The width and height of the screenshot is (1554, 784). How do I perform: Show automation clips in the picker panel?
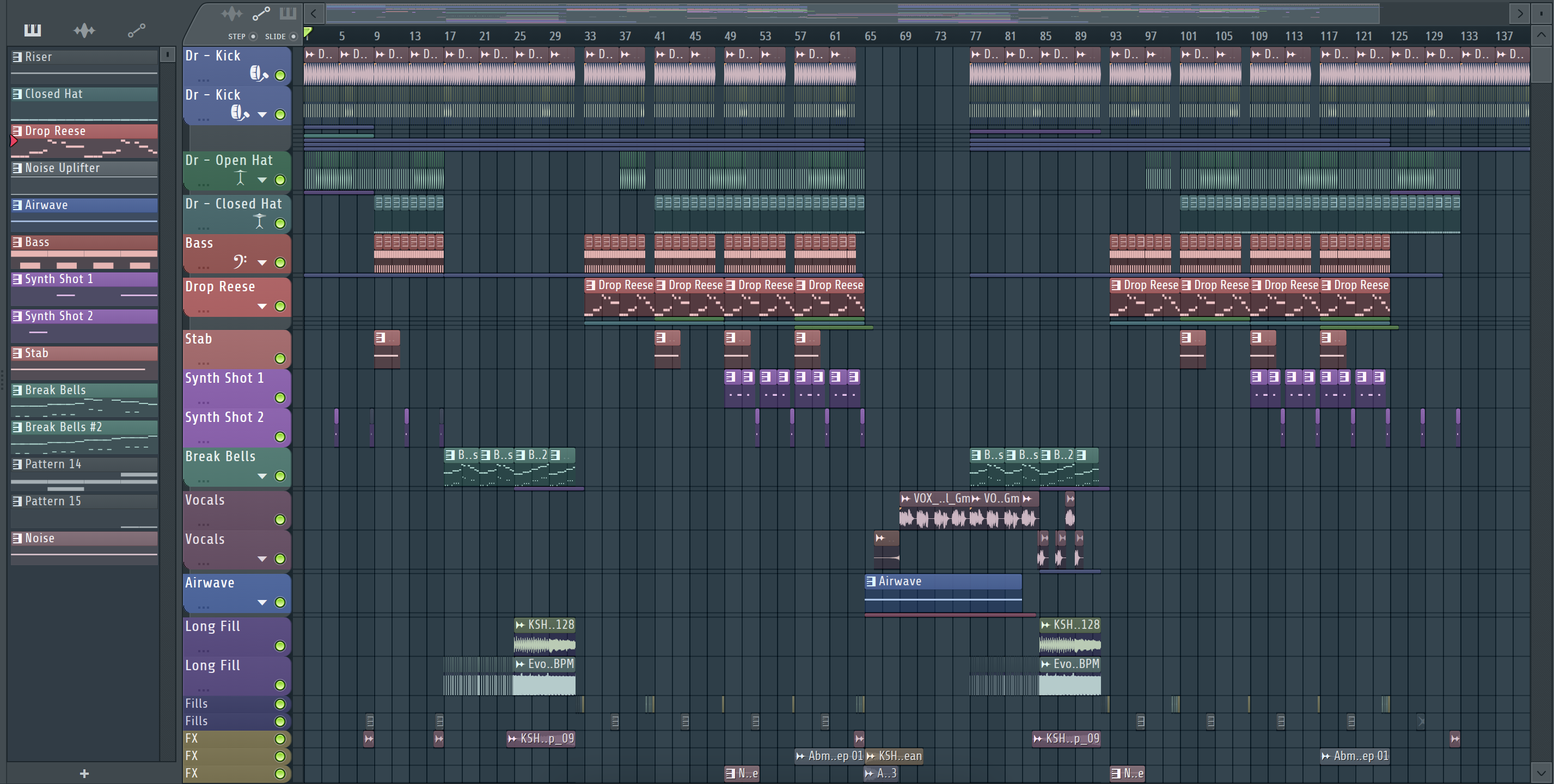[137, 29]
